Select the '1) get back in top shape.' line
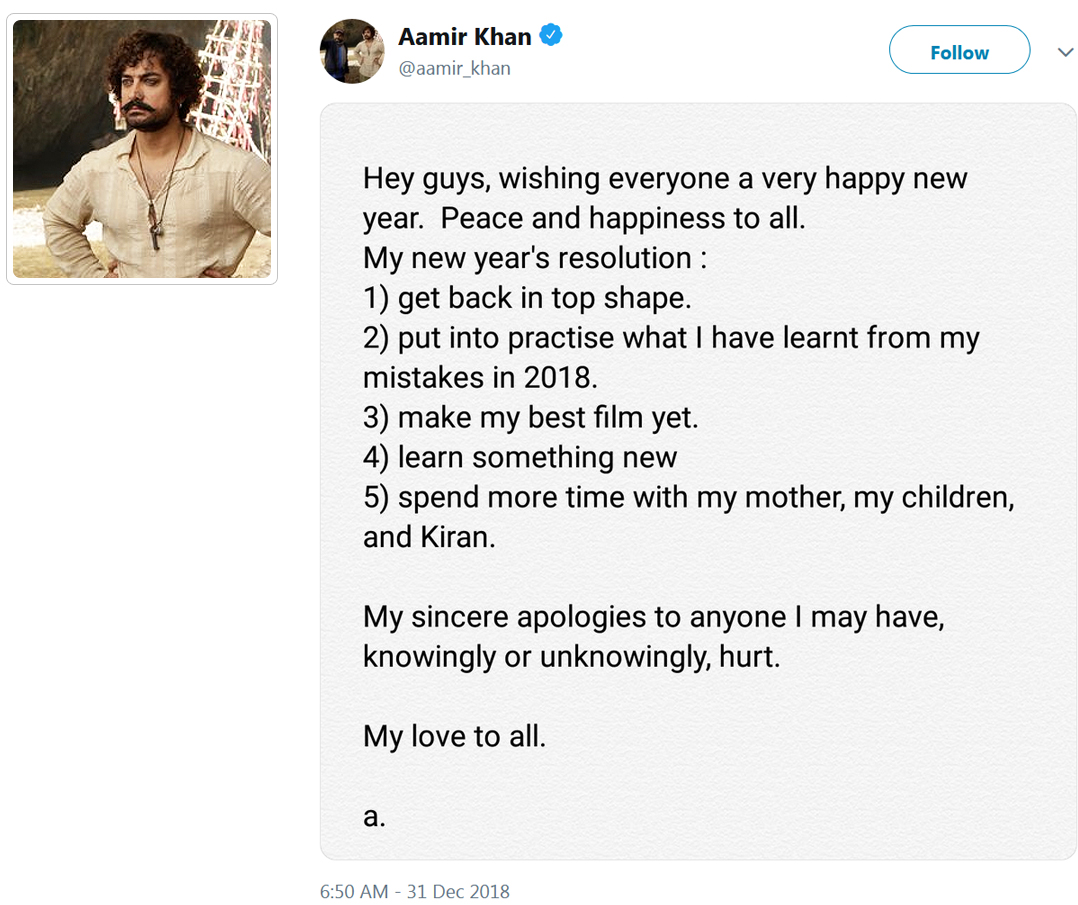The image size is (1078, 905). pyautogui.click(x=527, y=298)
